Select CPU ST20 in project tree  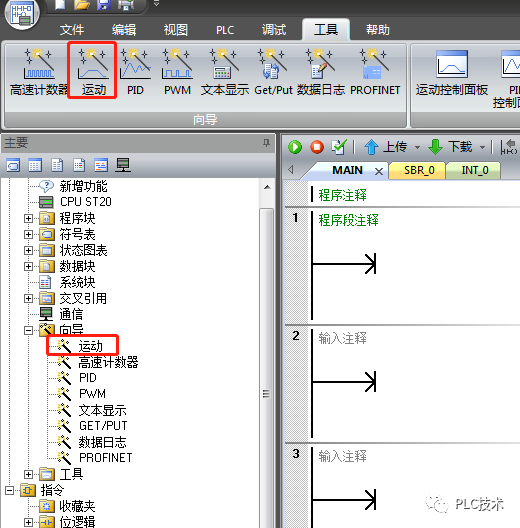[x=86, y=202]
